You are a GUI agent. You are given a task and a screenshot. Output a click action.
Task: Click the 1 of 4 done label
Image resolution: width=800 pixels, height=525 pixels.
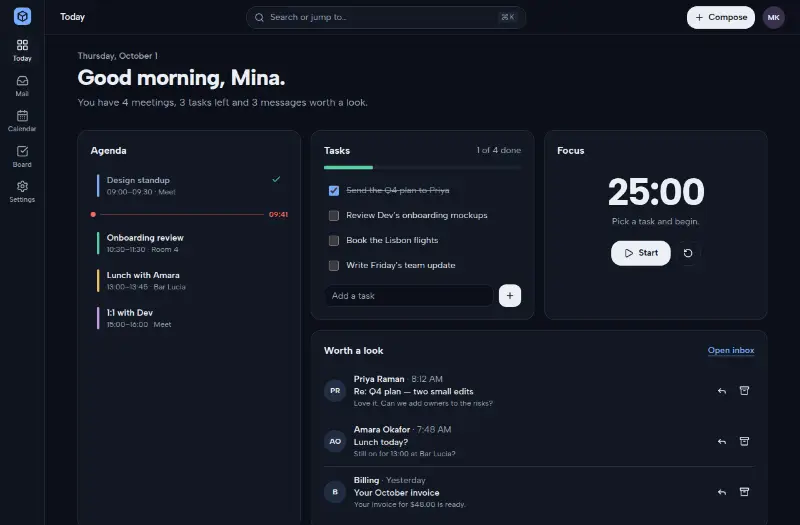coord(498,150)
